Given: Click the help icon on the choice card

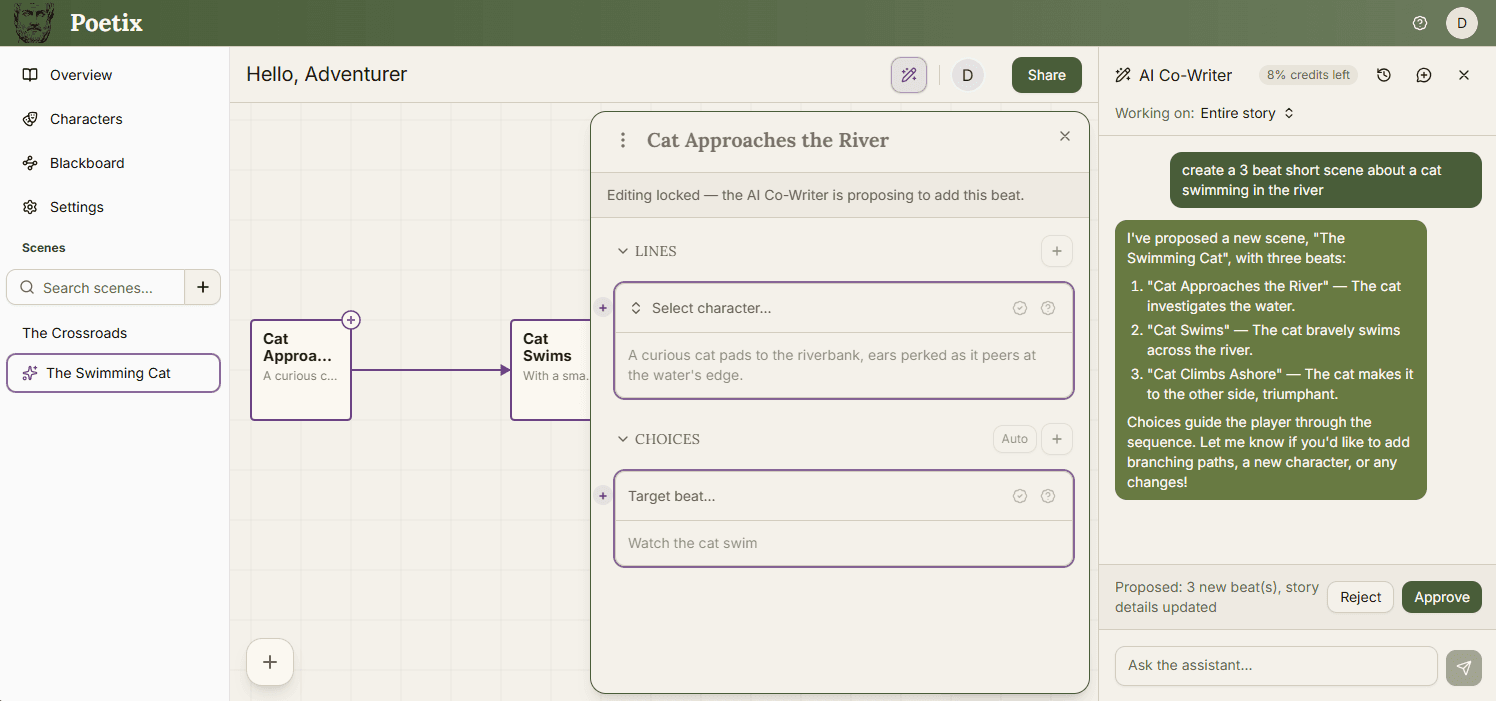Looking at the screenshot, I should pos(1048,496).
